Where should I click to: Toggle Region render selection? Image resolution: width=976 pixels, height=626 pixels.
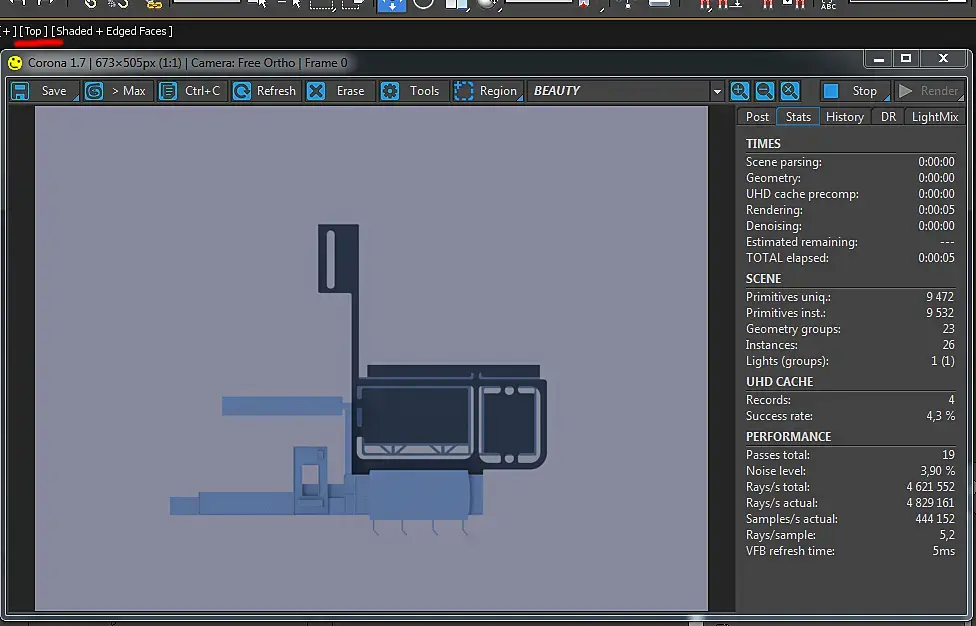pos(487,91)
